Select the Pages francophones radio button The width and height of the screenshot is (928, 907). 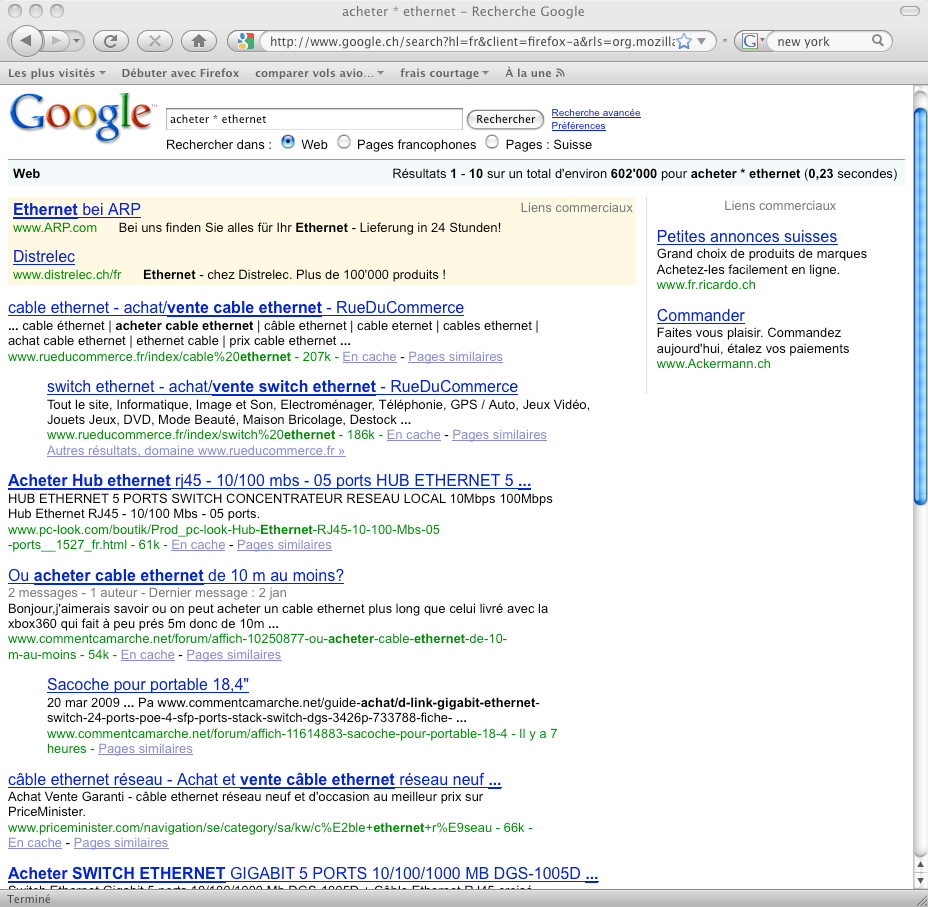344,143
